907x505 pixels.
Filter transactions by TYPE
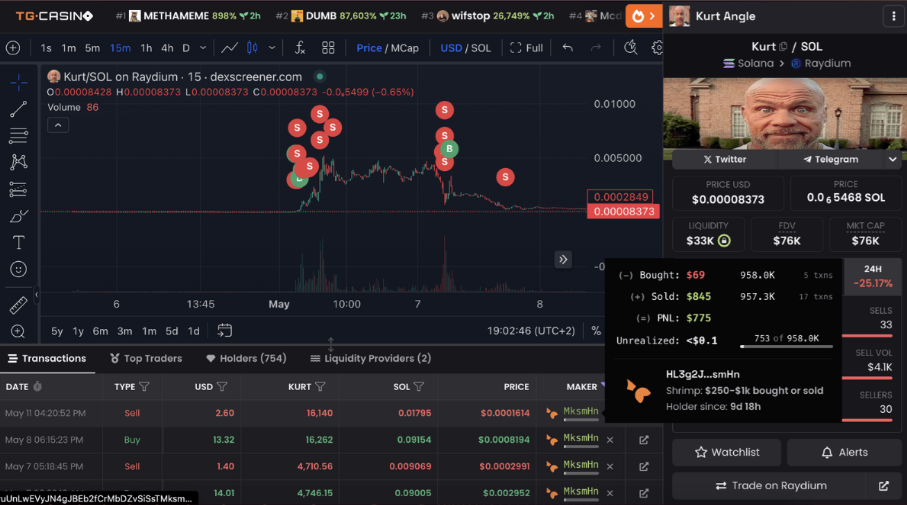point(144,386)
